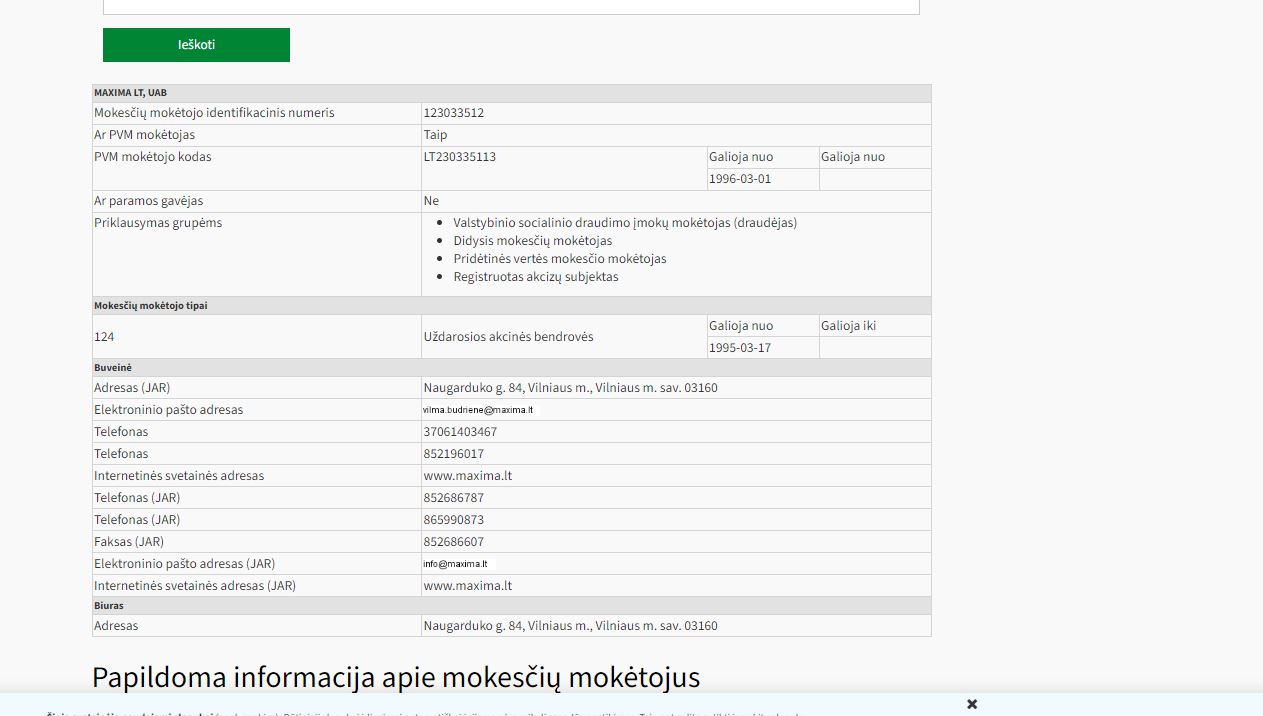Focus the search input field above Ieškoti
This screenshot has width=1263, height=716.
[510, 6]
